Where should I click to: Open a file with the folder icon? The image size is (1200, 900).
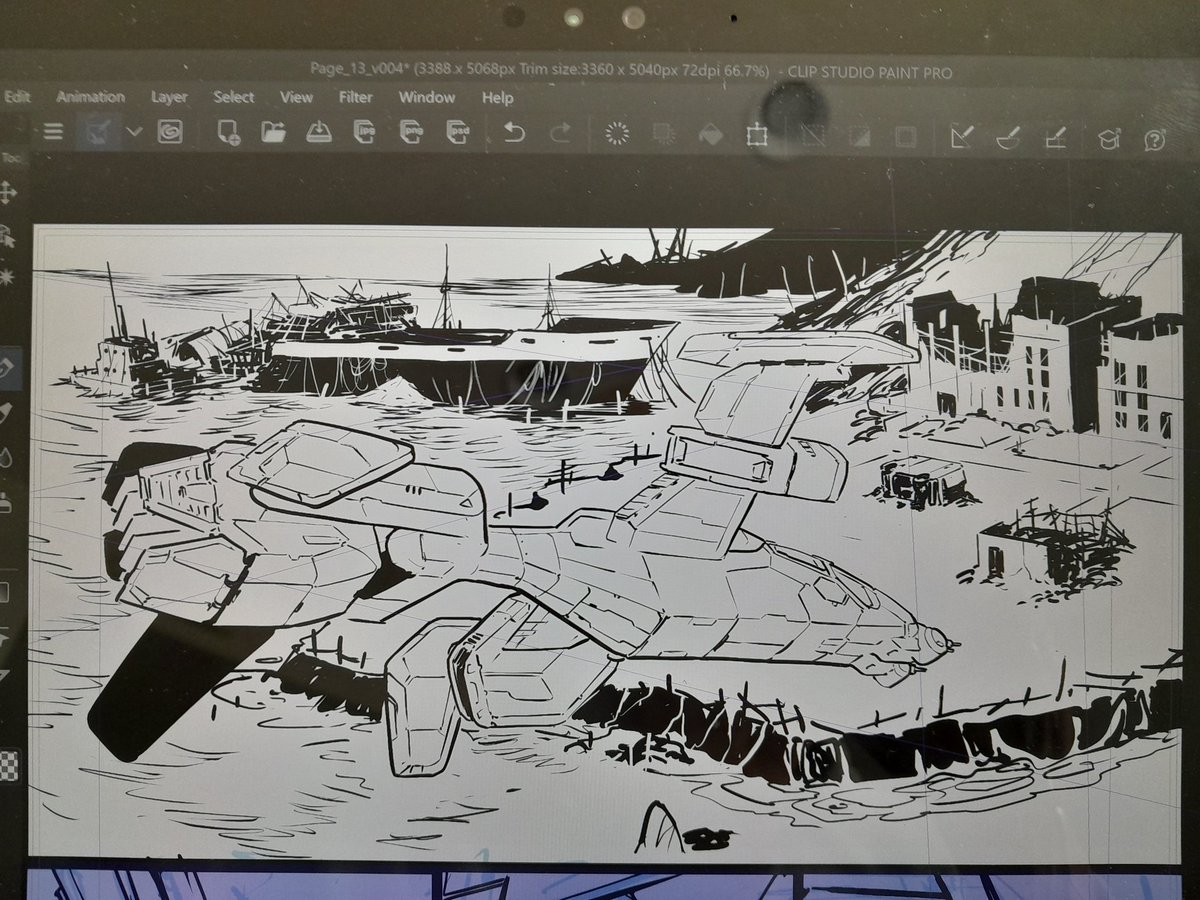point(273,132)
